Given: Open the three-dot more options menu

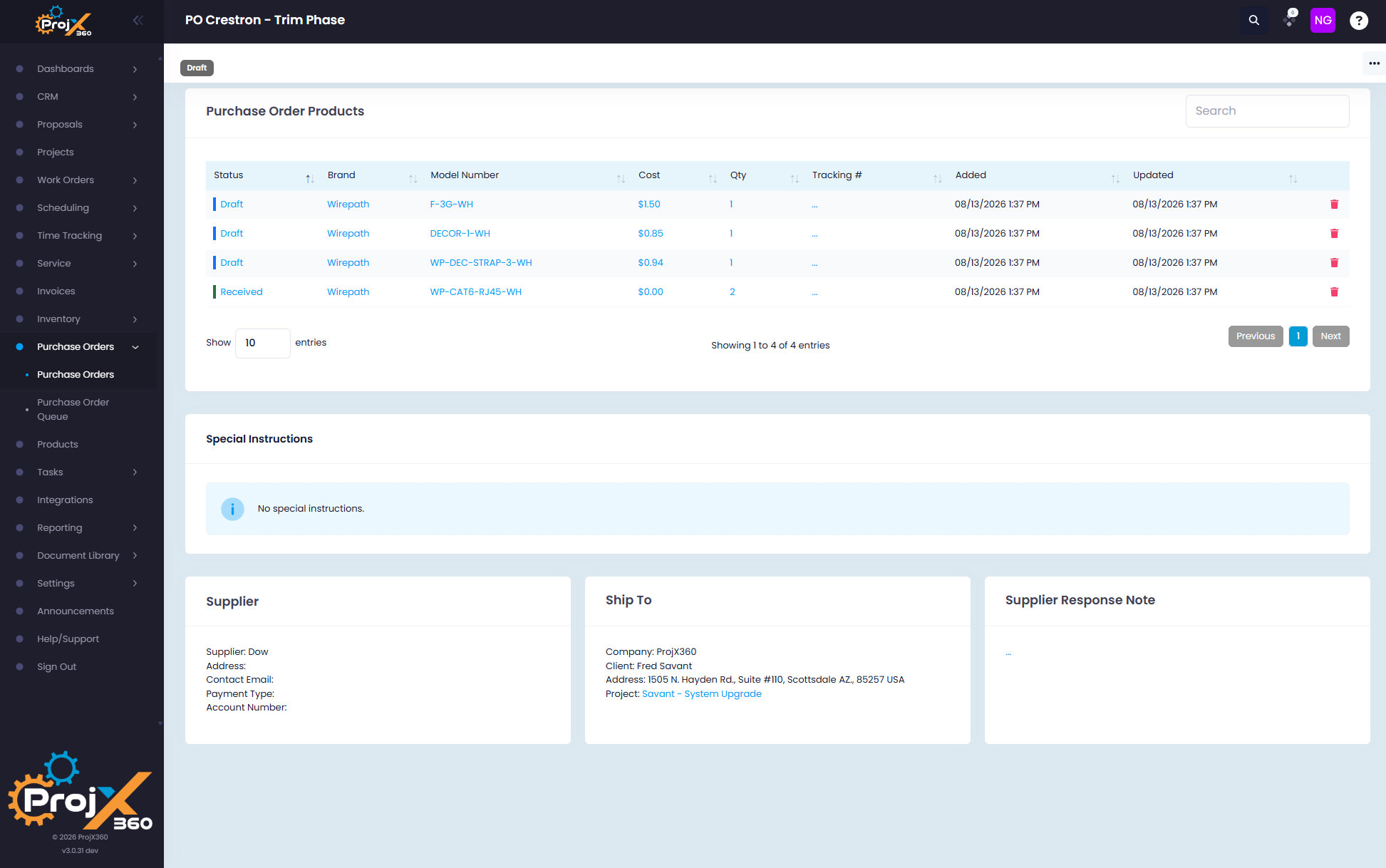Looking at the screenshot, I should tap(1374, 63).
